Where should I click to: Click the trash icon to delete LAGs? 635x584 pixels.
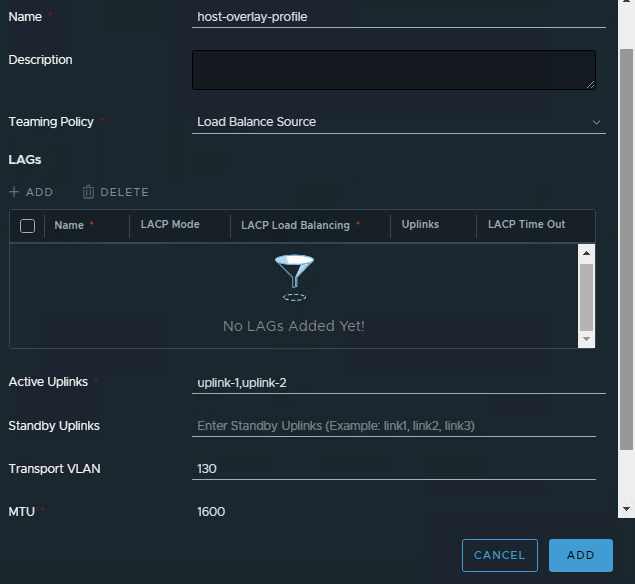88,192
